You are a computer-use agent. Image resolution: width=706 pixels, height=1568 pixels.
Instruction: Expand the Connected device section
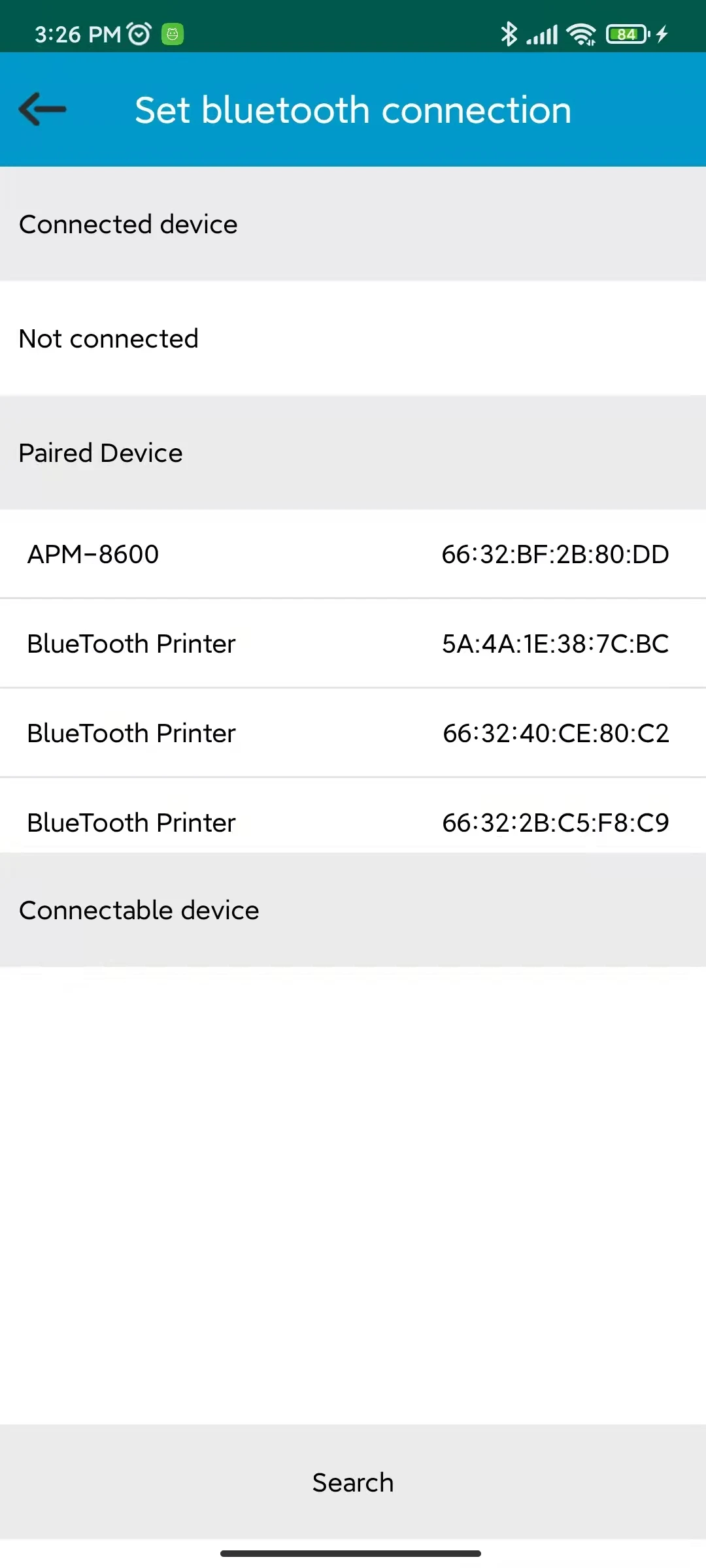coord(353,224)
